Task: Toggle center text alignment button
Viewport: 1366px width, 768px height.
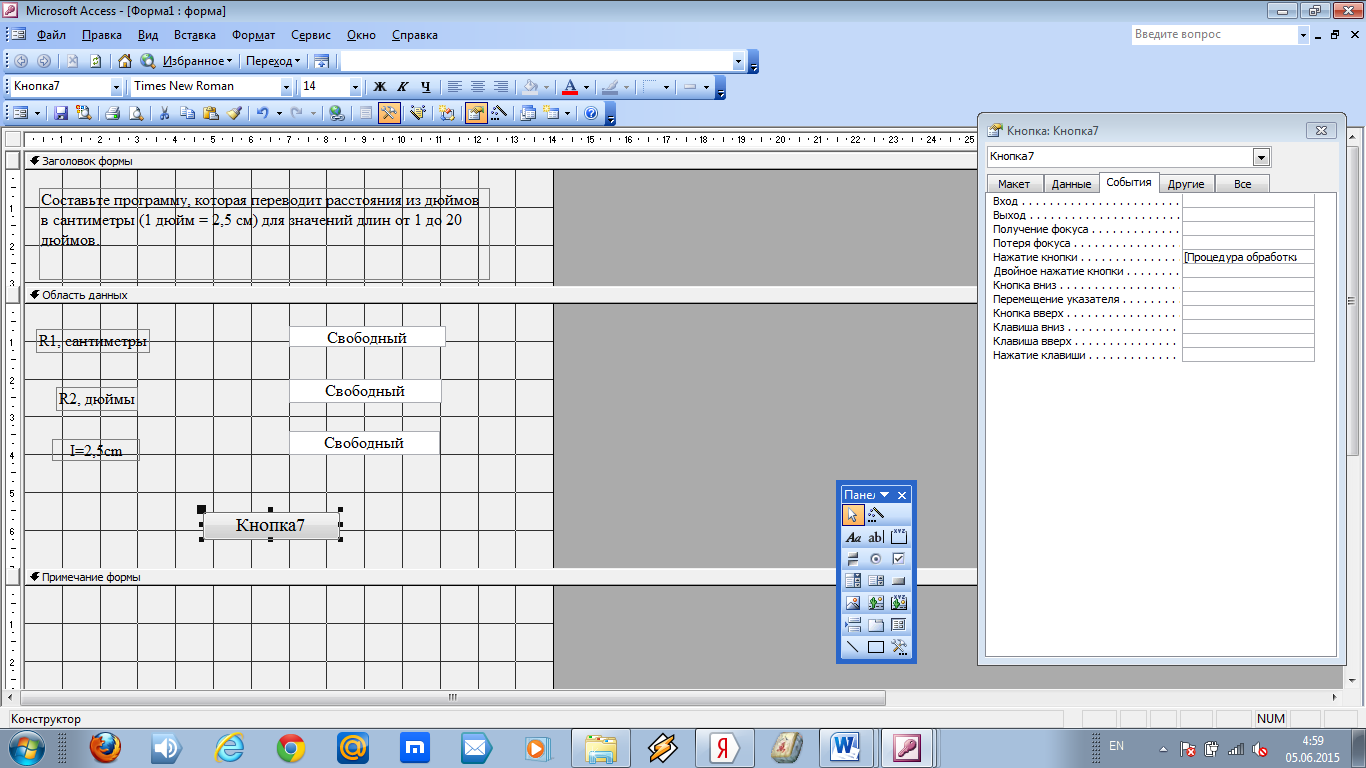Action: point(478,87)
